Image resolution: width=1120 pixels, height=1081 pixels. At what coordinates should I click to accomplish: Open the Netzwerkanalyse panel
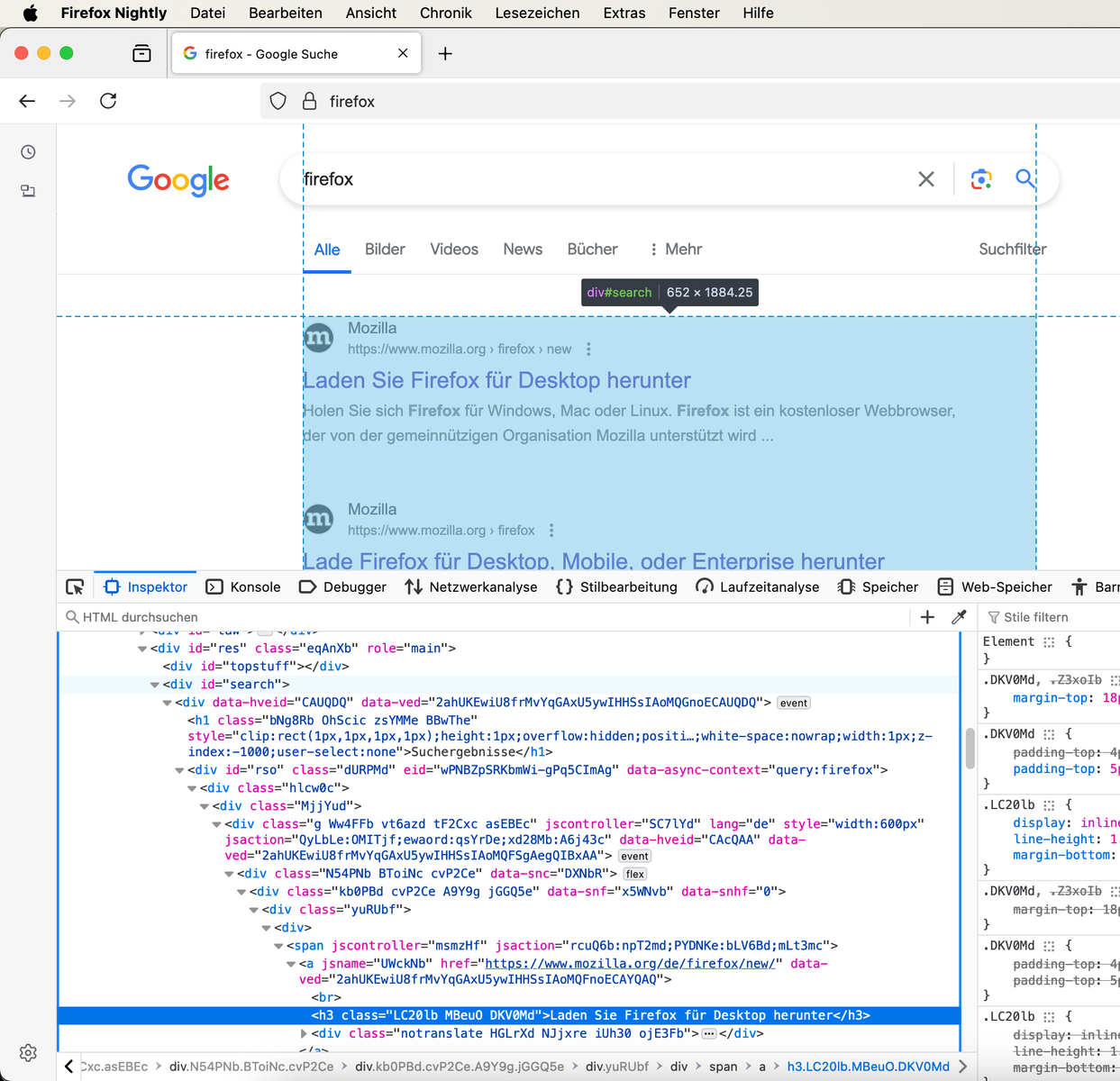pos(471,587)
